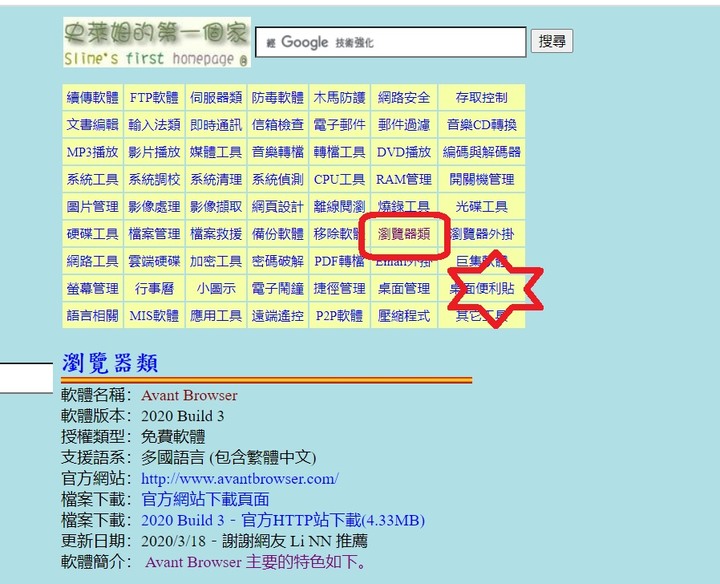This screenshot has height=584, width=720.
Task: Go to the 加密工具 category
Action: pyautogui.click(x=216, y=261)
